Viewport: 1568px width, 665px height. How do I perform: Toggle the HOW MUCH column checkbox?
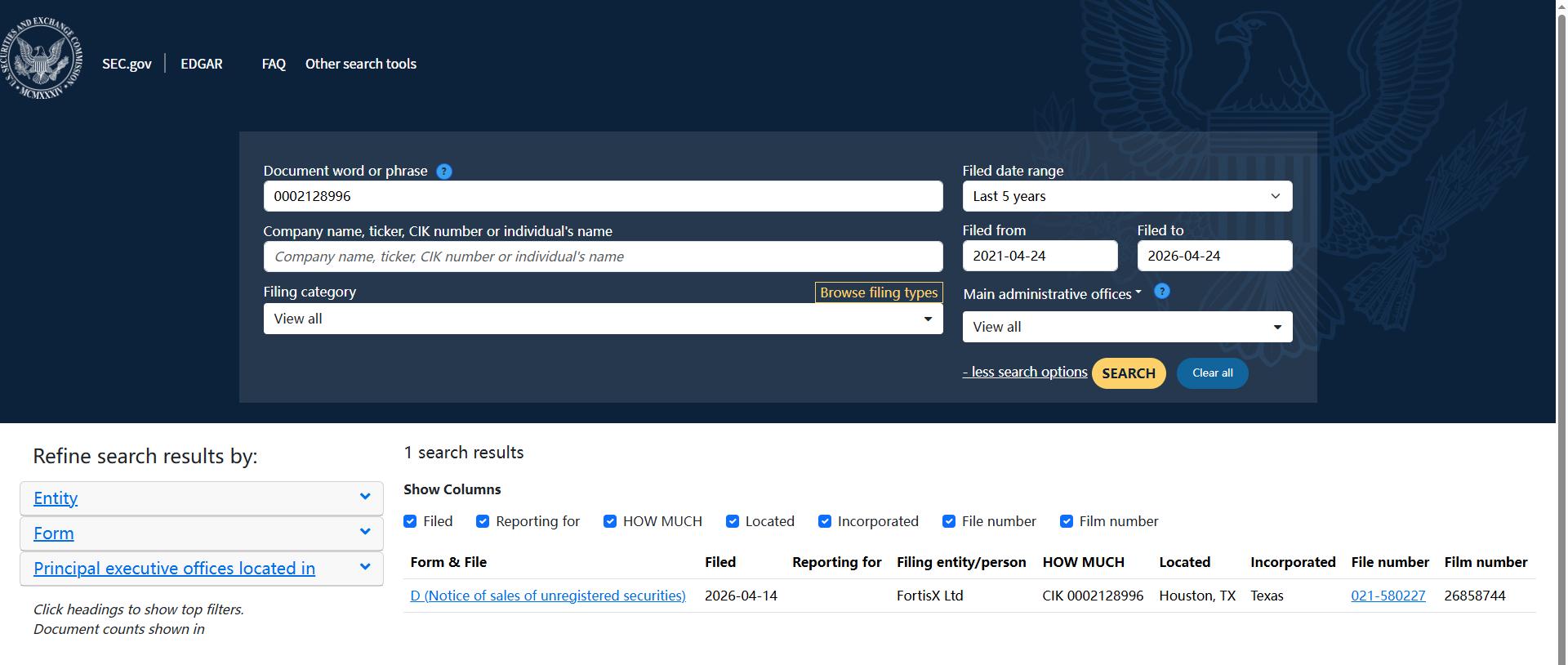pos(610,521)
